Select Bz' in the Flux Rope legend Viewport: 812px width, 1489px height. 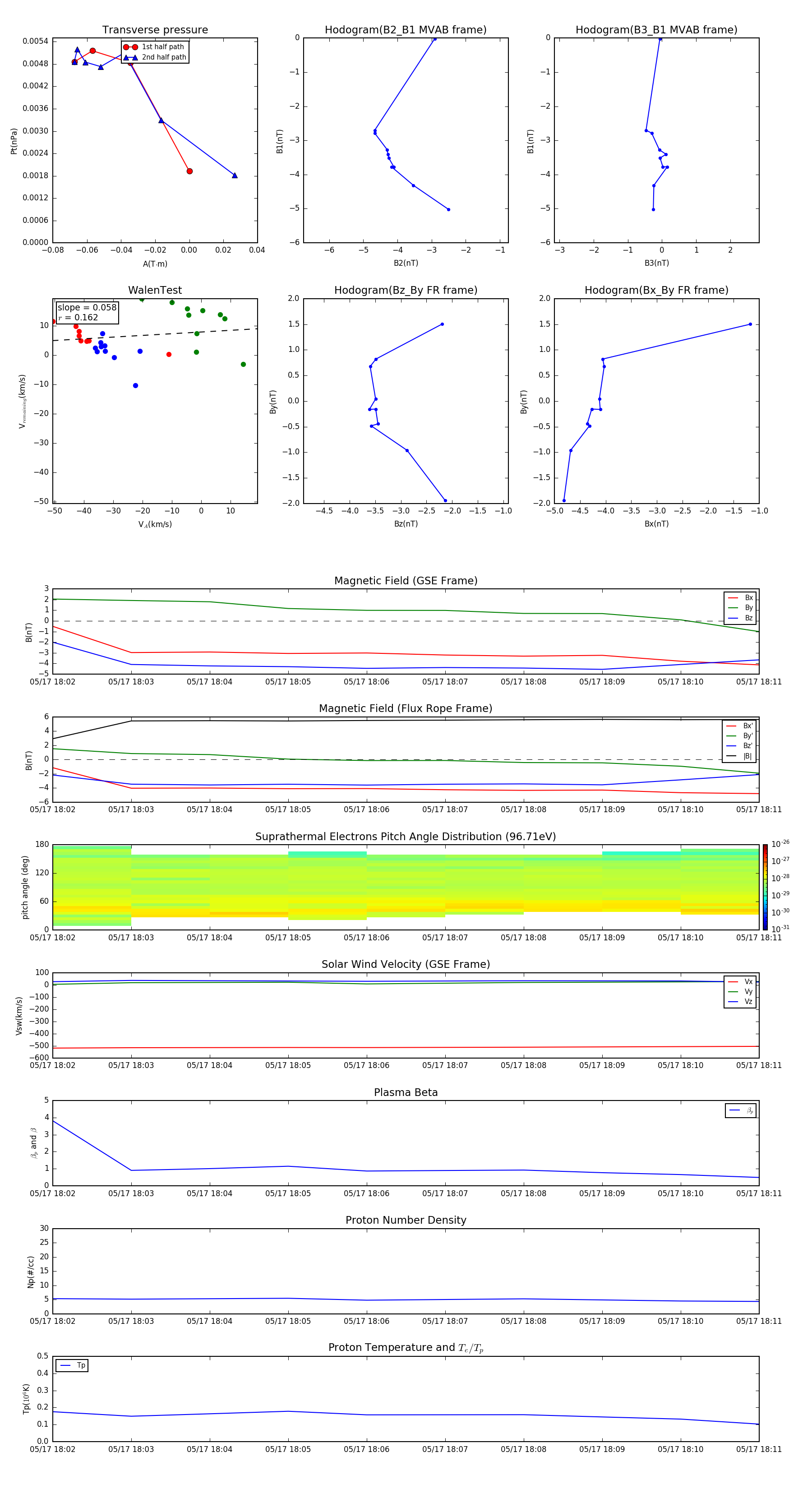coord(739,746)
